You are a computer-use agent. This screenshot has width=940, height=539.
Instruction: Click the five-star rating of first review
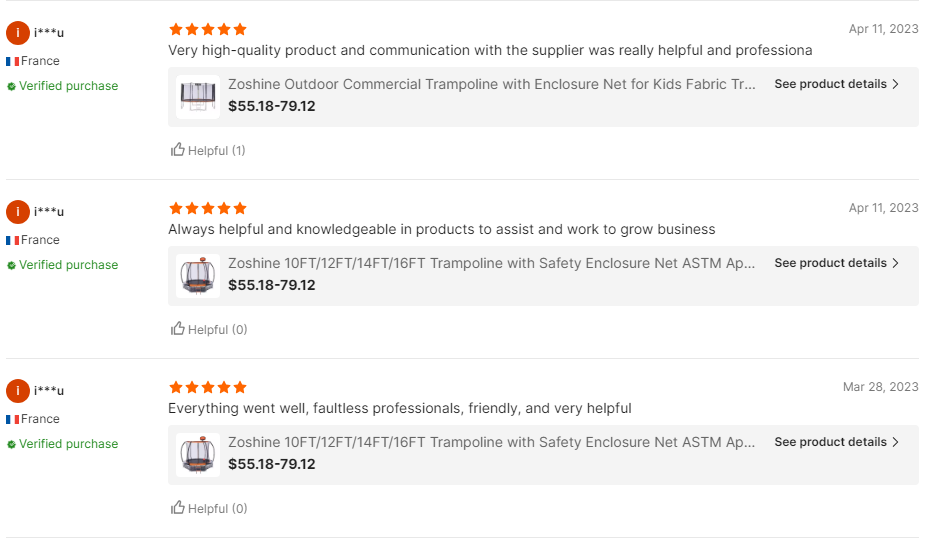pyautogui.click(x=208, y=30)
